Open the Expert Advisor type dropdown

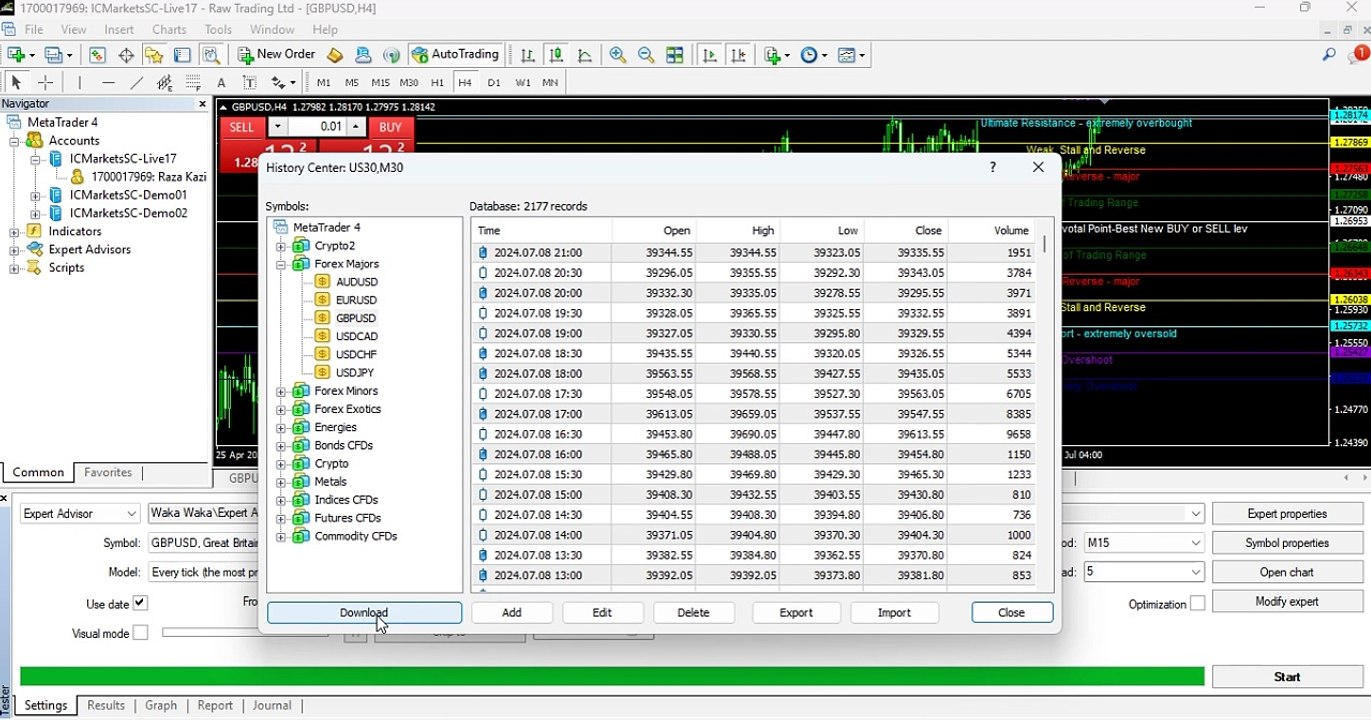(80, 514)
